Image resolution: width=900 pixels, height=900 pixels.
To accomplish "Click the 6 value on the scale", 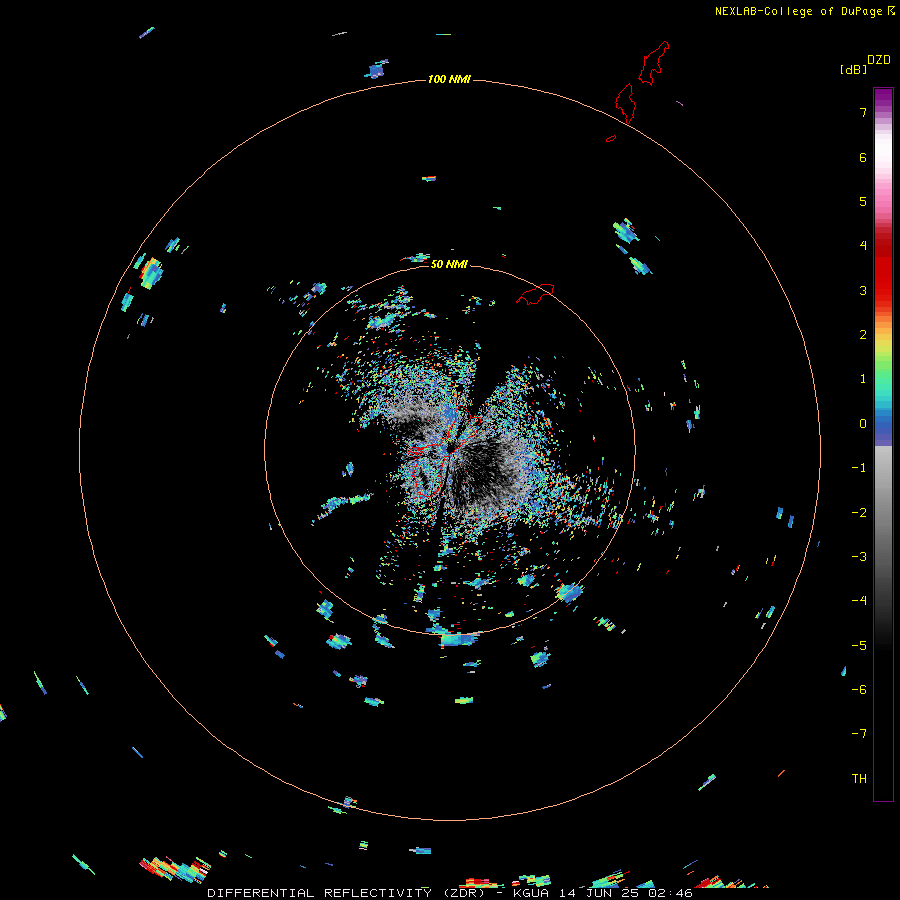I will click(863, 157).
